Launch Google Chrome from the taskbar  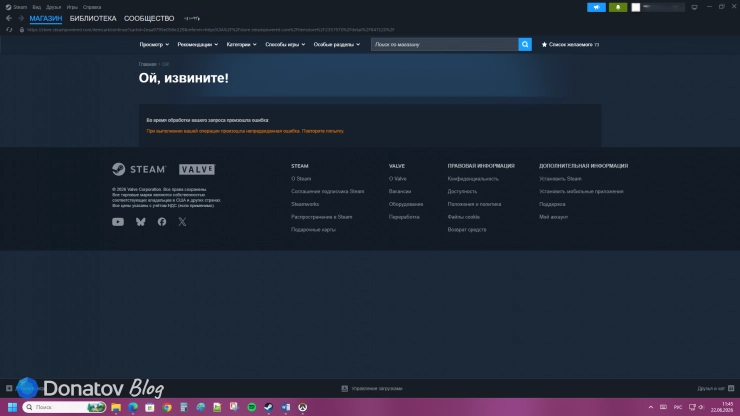coord(167,407)
